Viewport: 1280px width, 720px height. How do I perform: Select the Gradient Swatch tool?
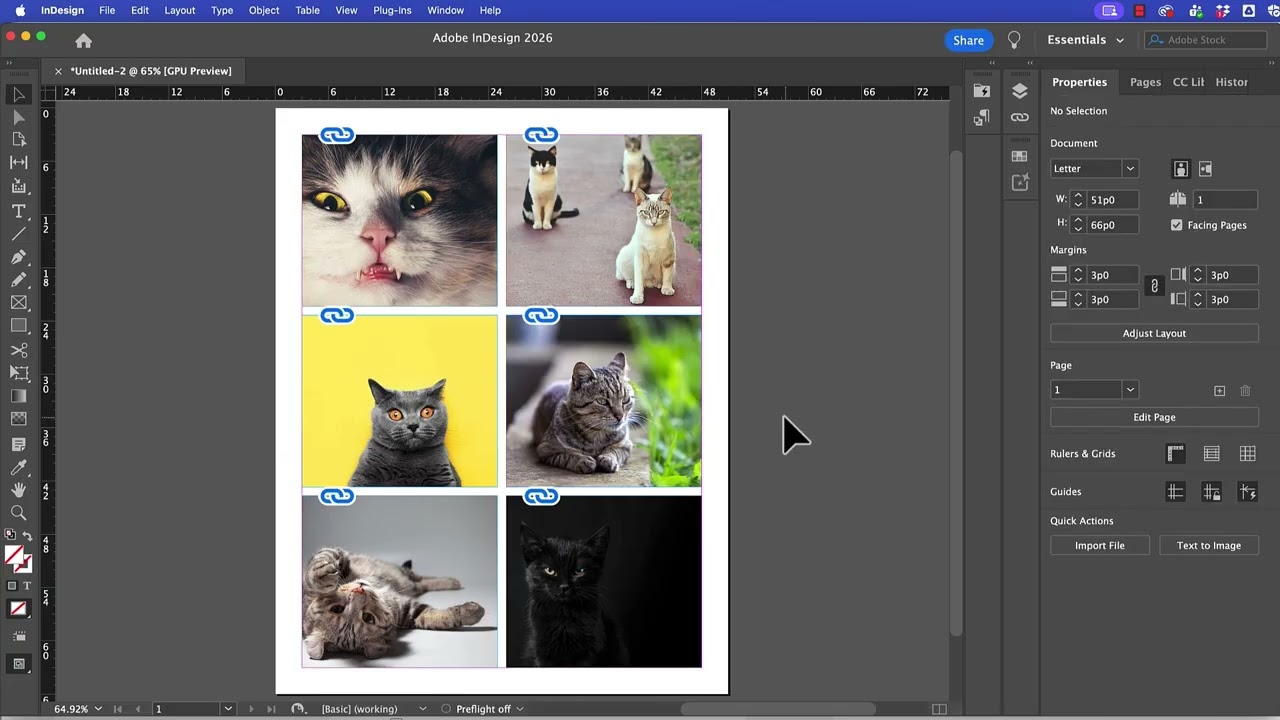point(19,396)
